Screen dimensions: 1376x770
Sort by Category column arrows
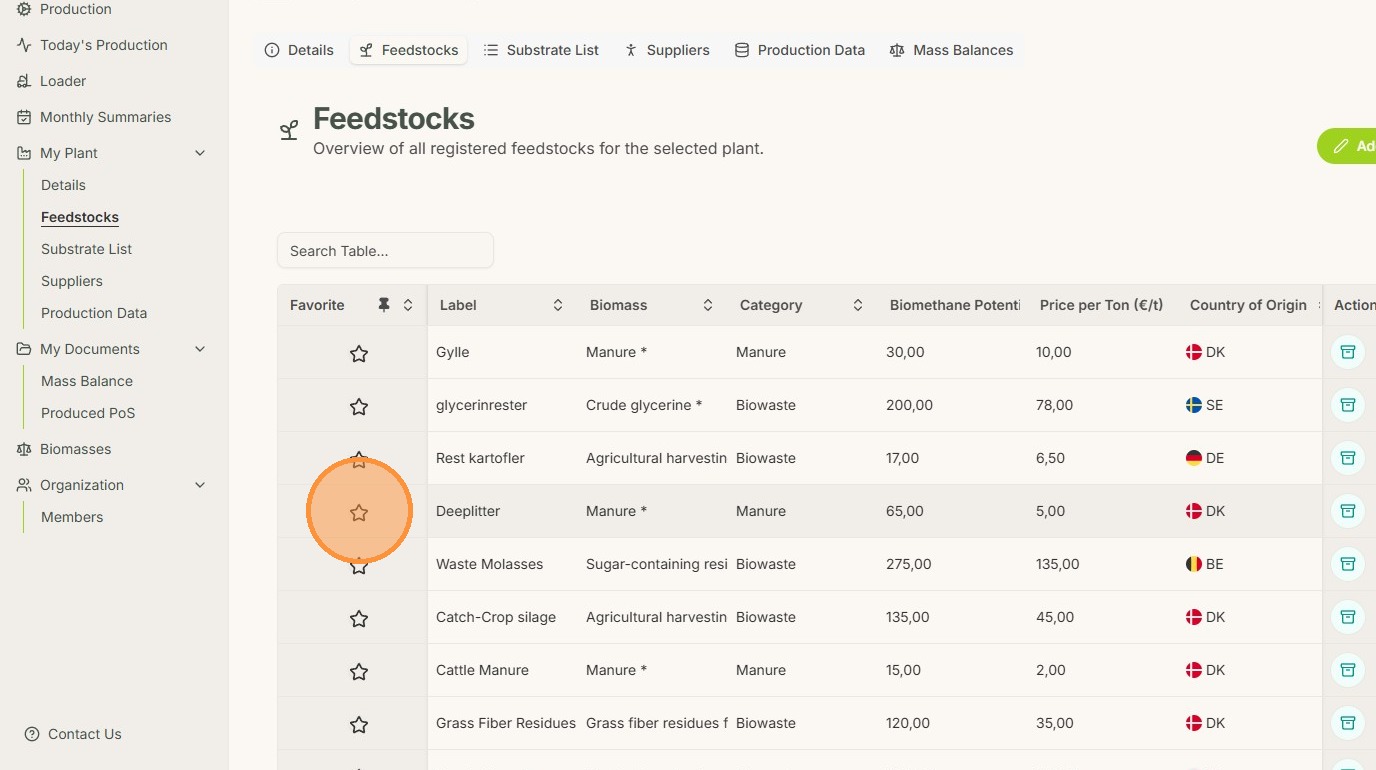[x=858, y=305]
